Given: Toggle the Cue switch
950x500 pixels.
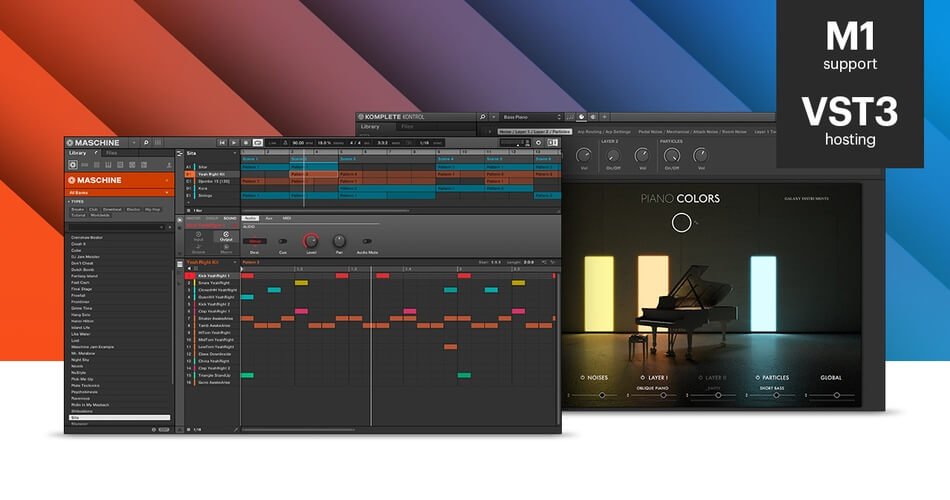Looking at the screenshot, I should coord(282,241).
